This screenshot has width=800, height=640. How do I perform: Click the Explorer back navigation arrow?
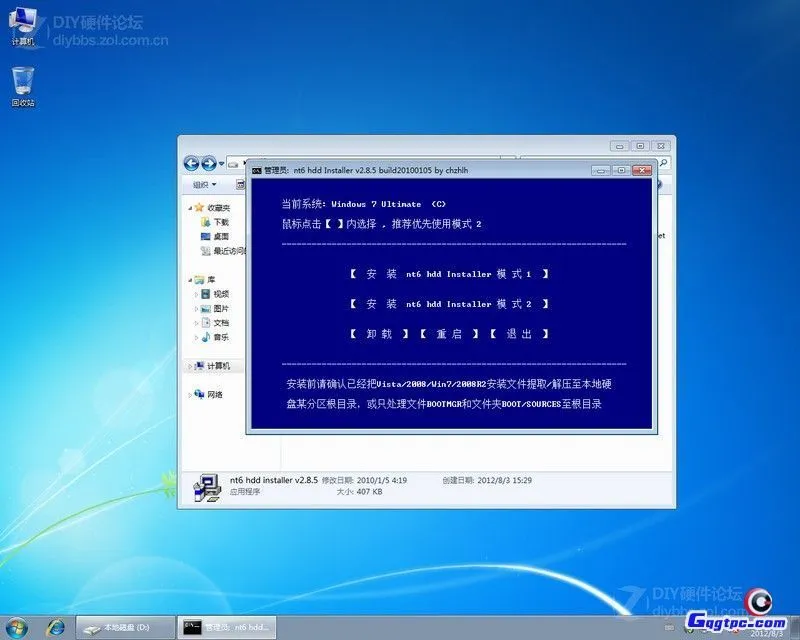pos(190,163)
